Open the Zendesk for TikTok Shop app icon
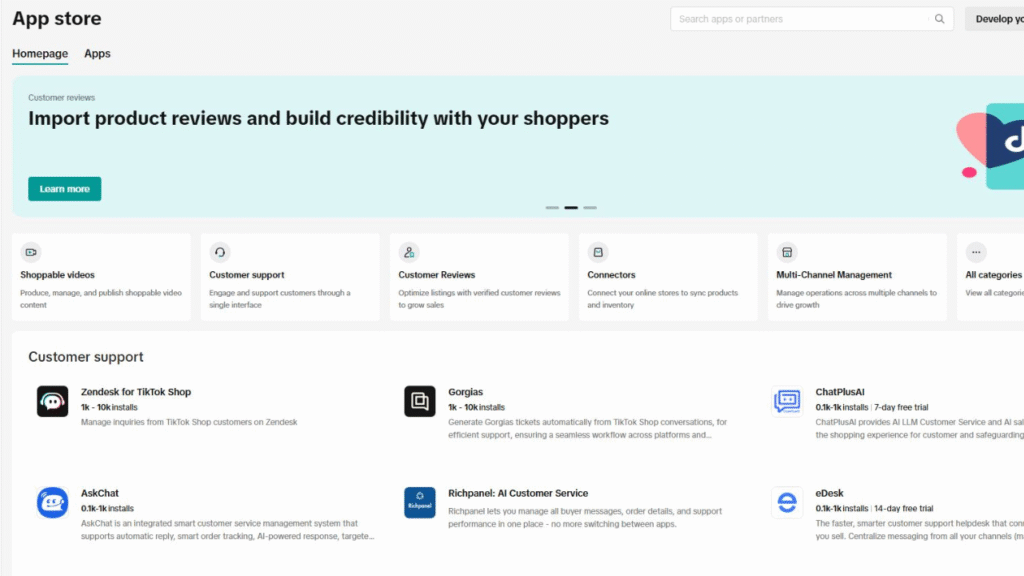 (x=52, y=402)
